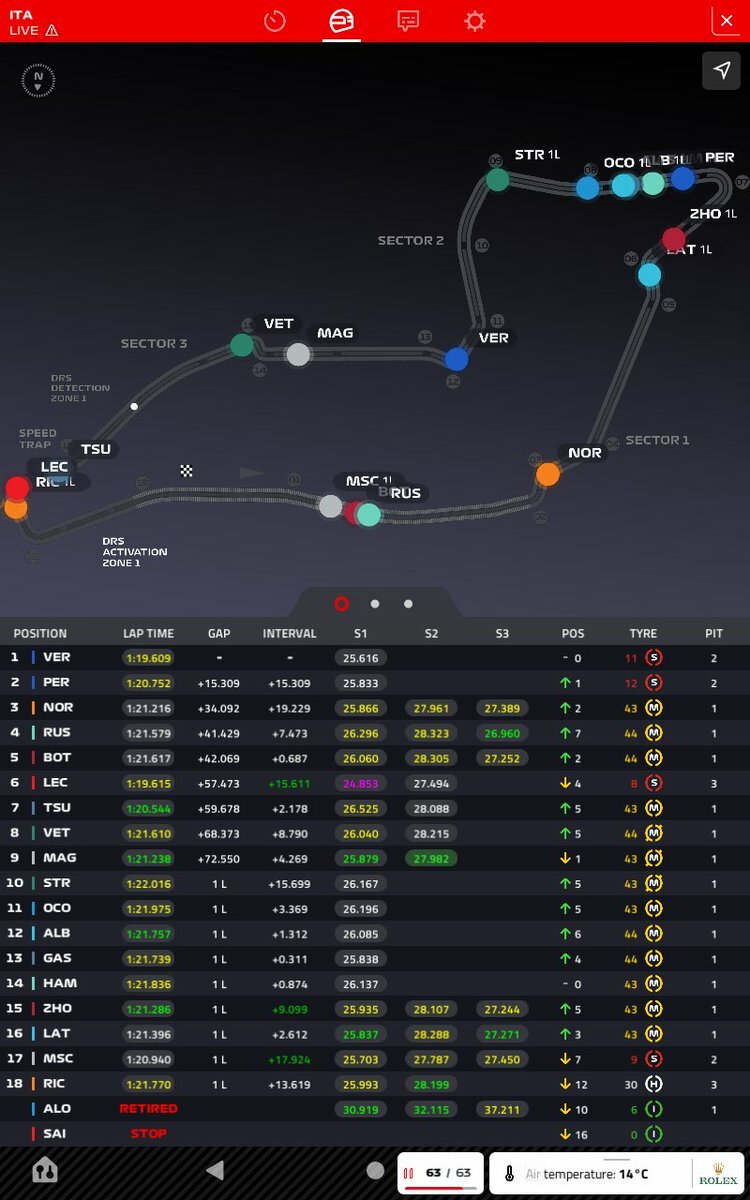Tap ALO RETIRED status
This screenshot has height=1200, width=750.
148,1108
